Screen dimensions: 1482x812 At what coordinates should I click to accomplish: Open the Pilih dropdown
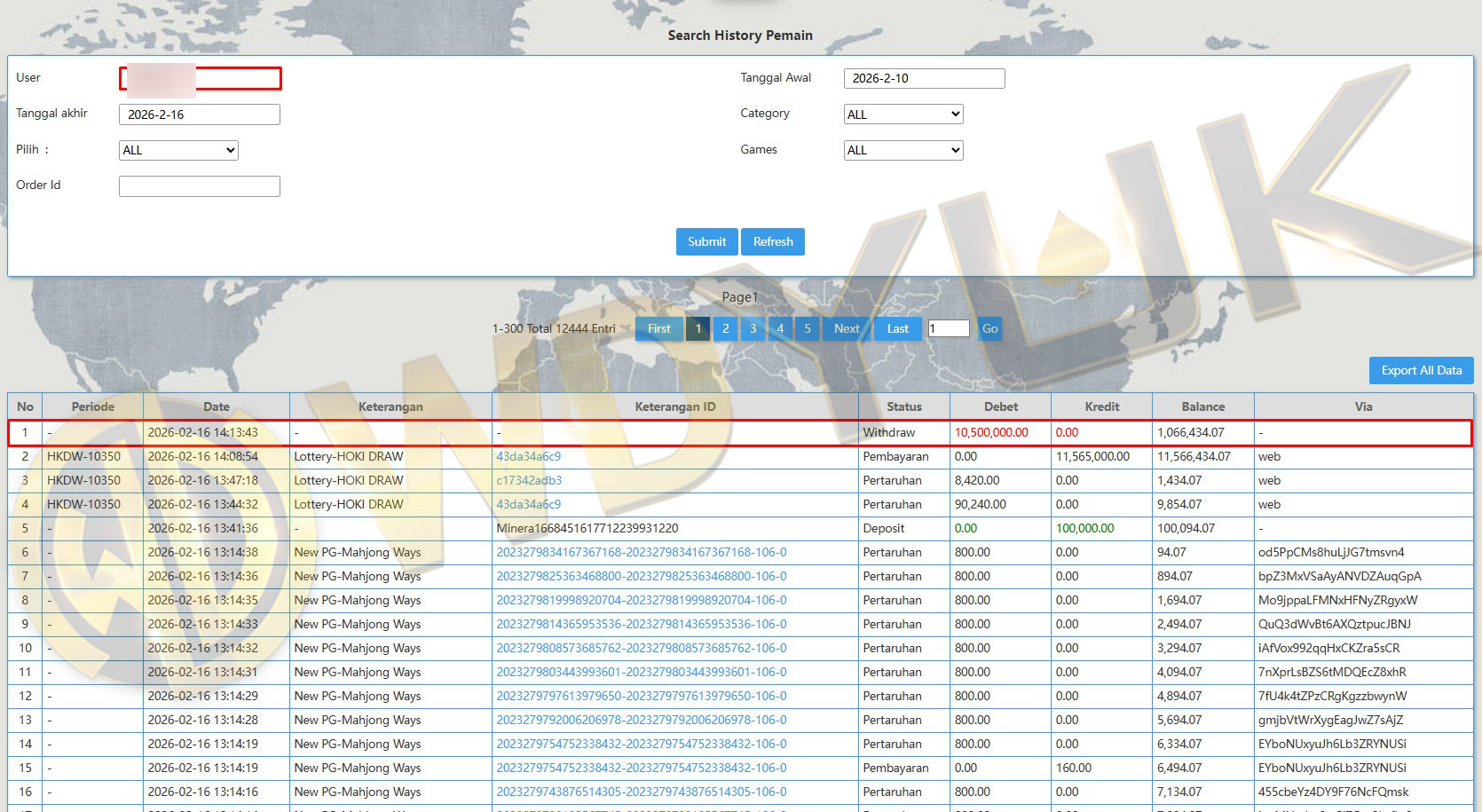(x=178, y=150)
